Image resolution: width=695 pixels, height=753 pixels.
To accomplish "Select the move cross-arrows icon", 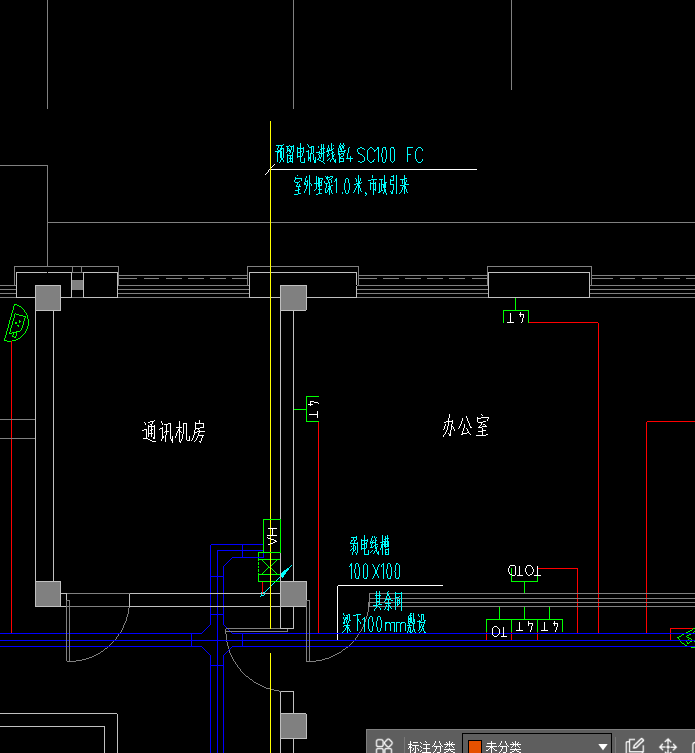I will (668, 746).
